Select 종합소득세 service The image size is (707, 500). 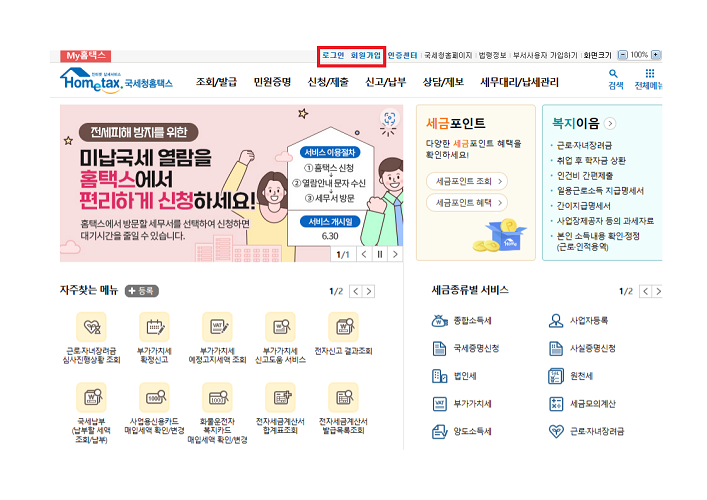[461, 321]
